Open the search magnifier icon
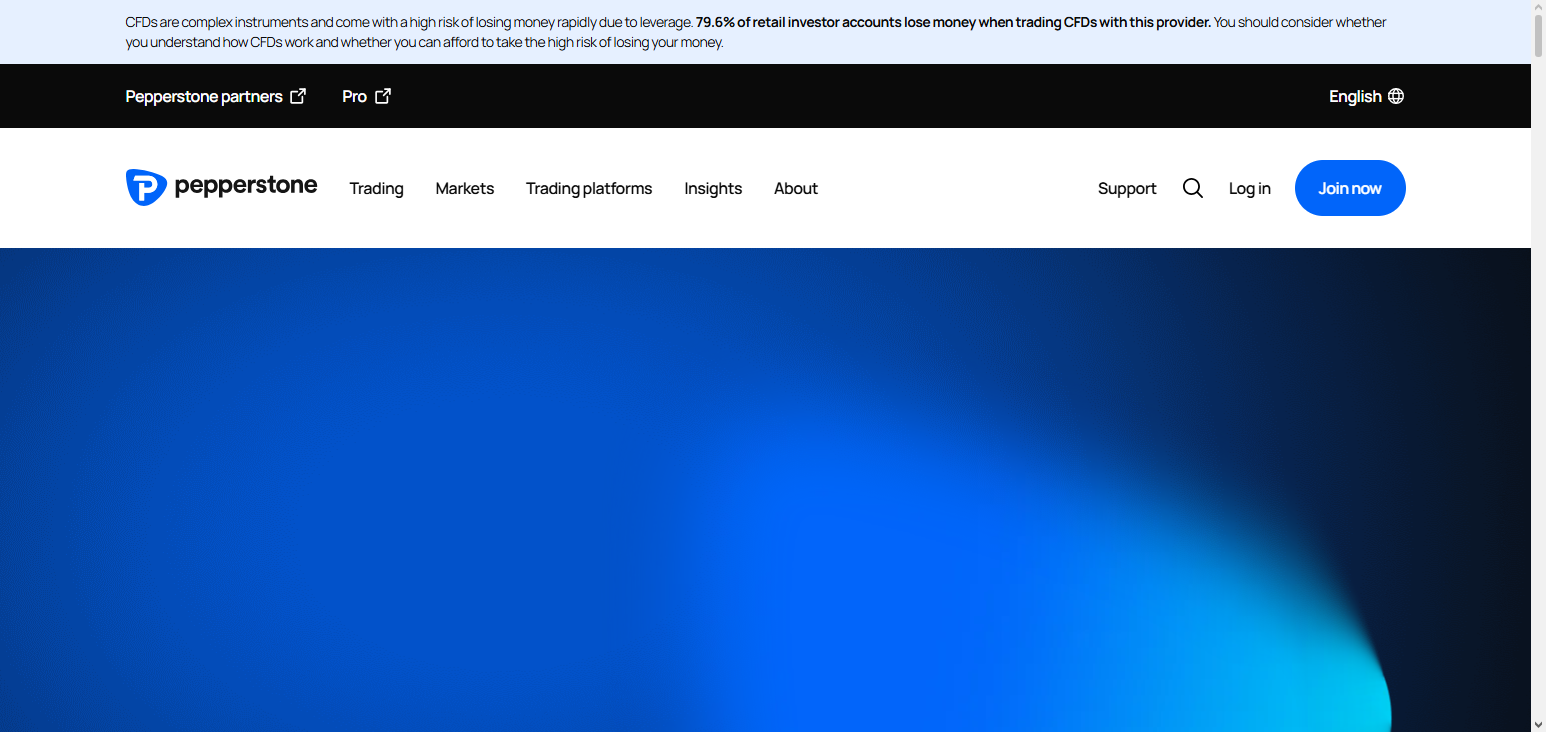 click(x=1193, y=188)
